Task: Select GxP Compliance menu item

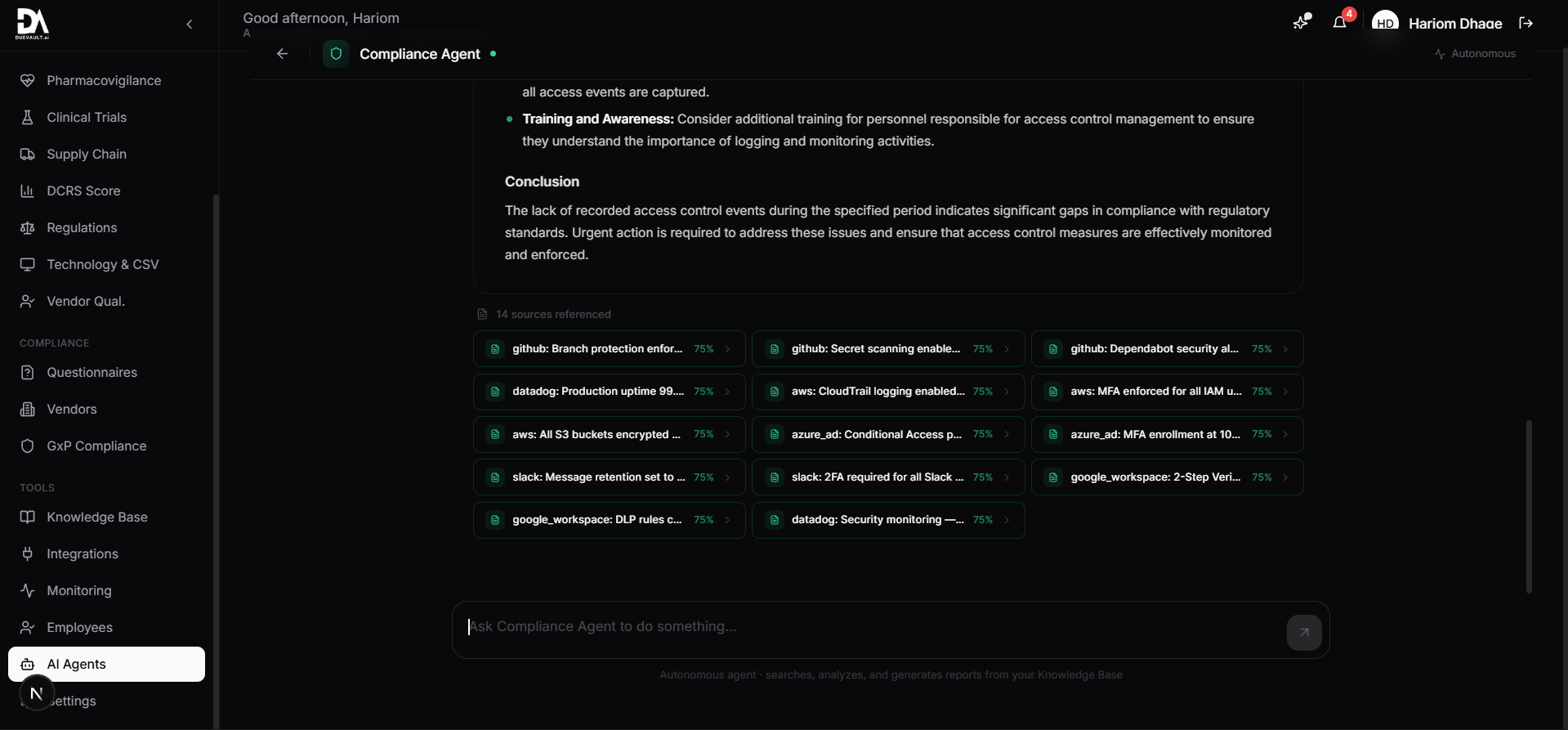Action: click(x=96, y=446)
